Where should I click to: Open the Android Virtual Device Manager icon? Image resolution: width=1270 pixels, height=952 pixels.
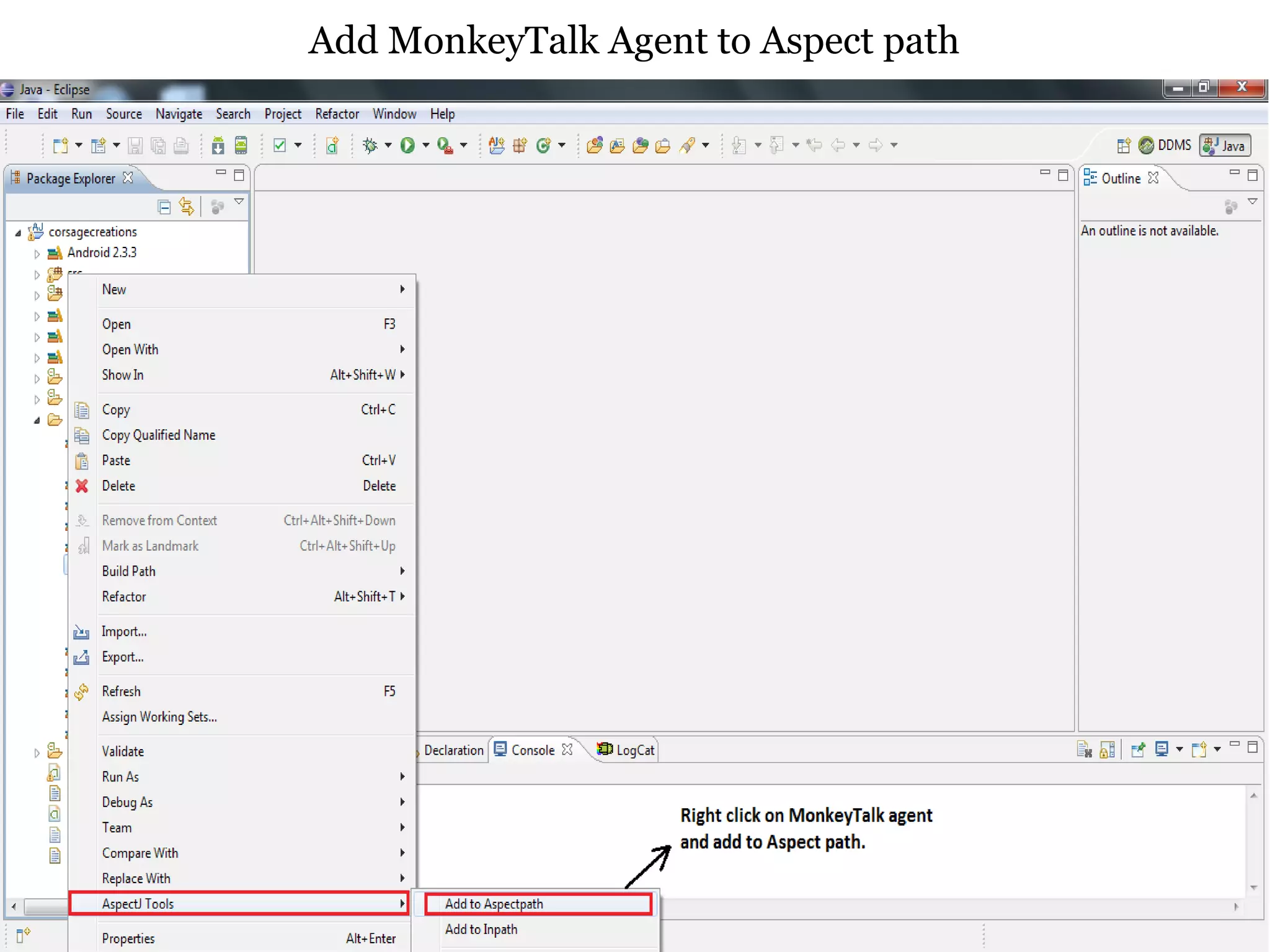[241, 146]
